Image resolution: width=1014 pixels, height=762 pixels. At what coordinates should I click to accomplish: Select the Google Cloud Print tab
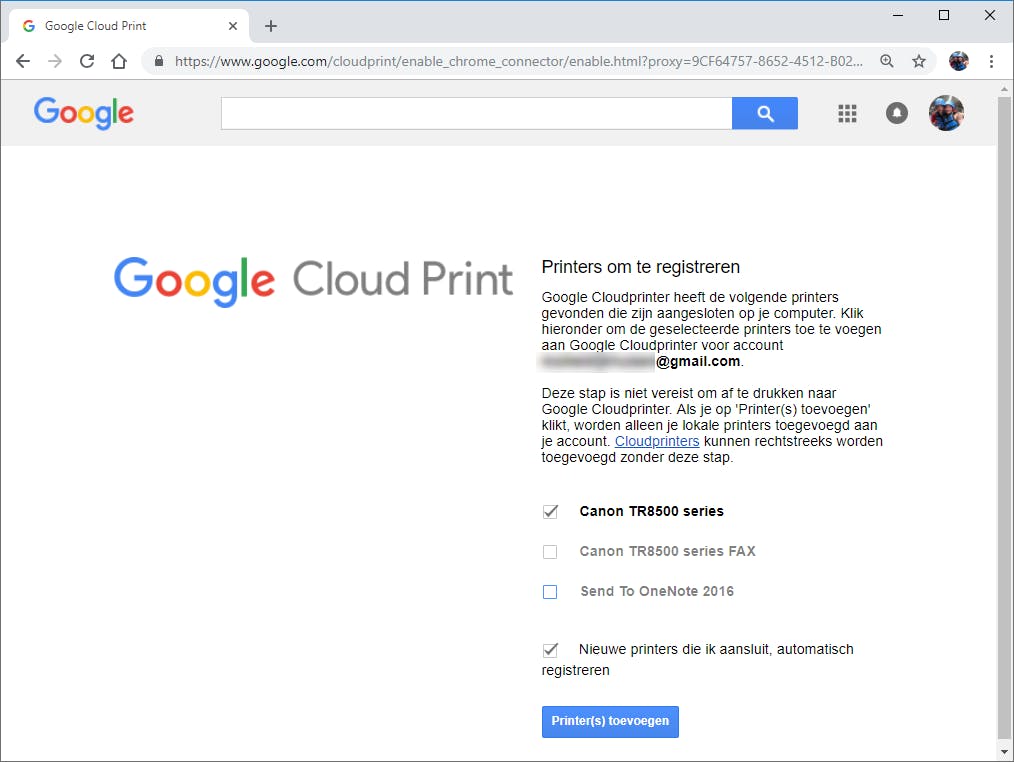tap(129, 26)
